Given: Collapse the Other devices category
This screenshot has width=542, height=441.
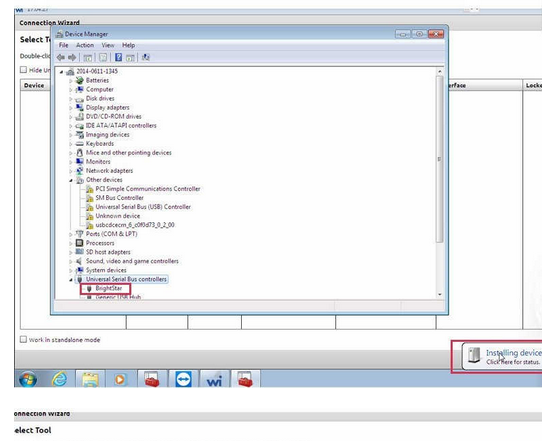Looking at the screenshot, I should 71,180.
